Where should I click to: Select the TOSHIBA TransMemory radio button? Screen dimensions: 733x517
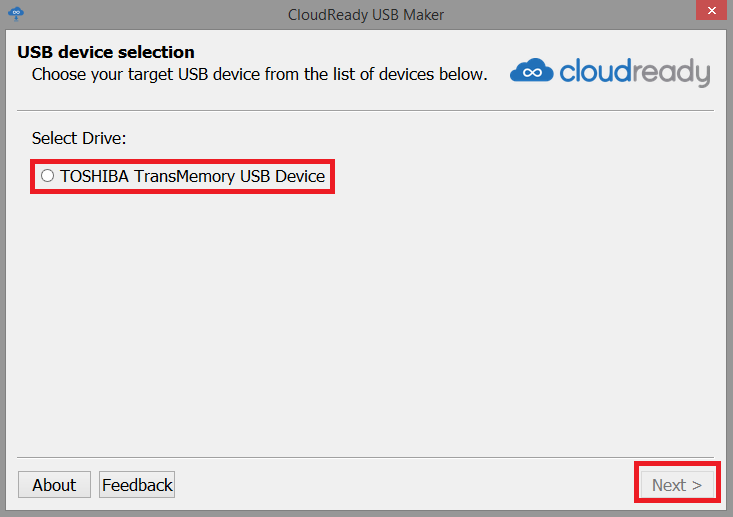coord(47,176)
